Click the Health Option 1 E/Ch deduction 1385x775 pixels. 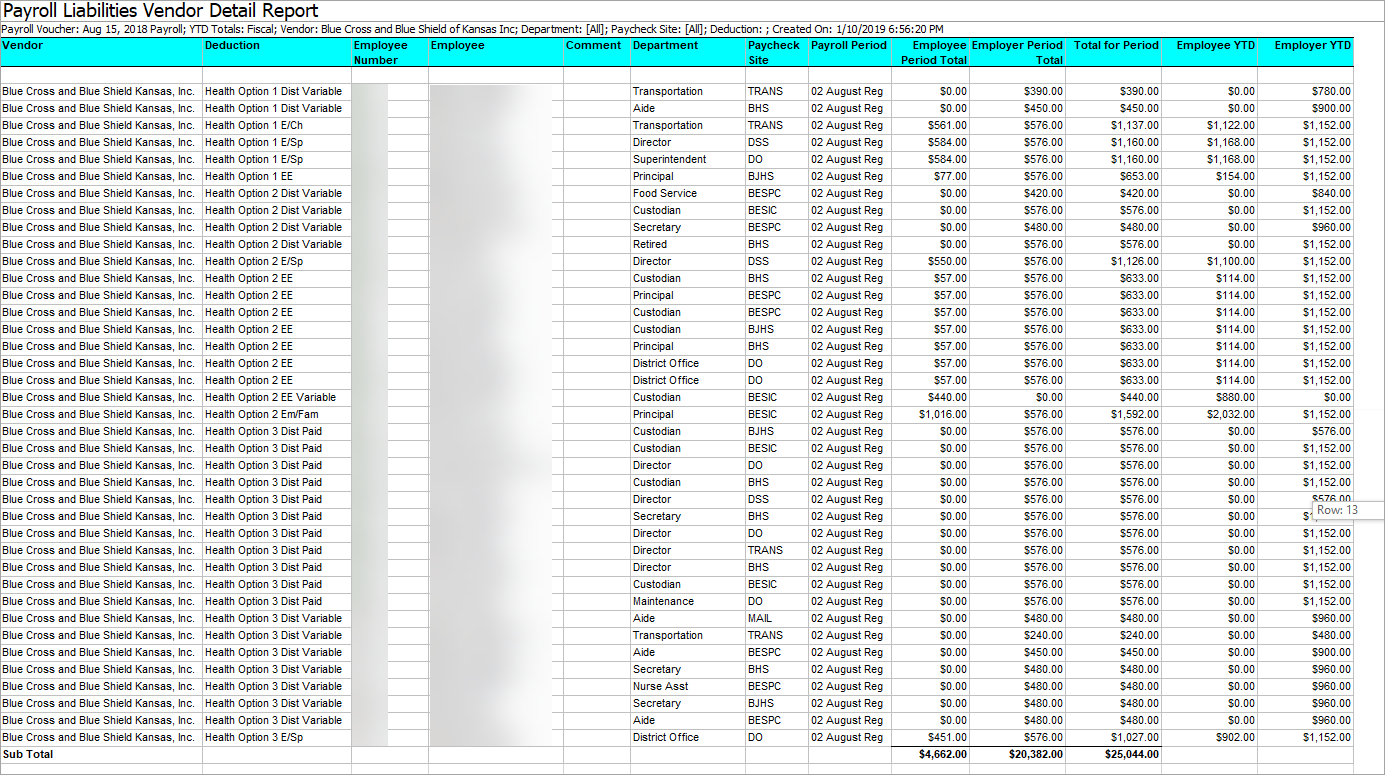point(254,126)
